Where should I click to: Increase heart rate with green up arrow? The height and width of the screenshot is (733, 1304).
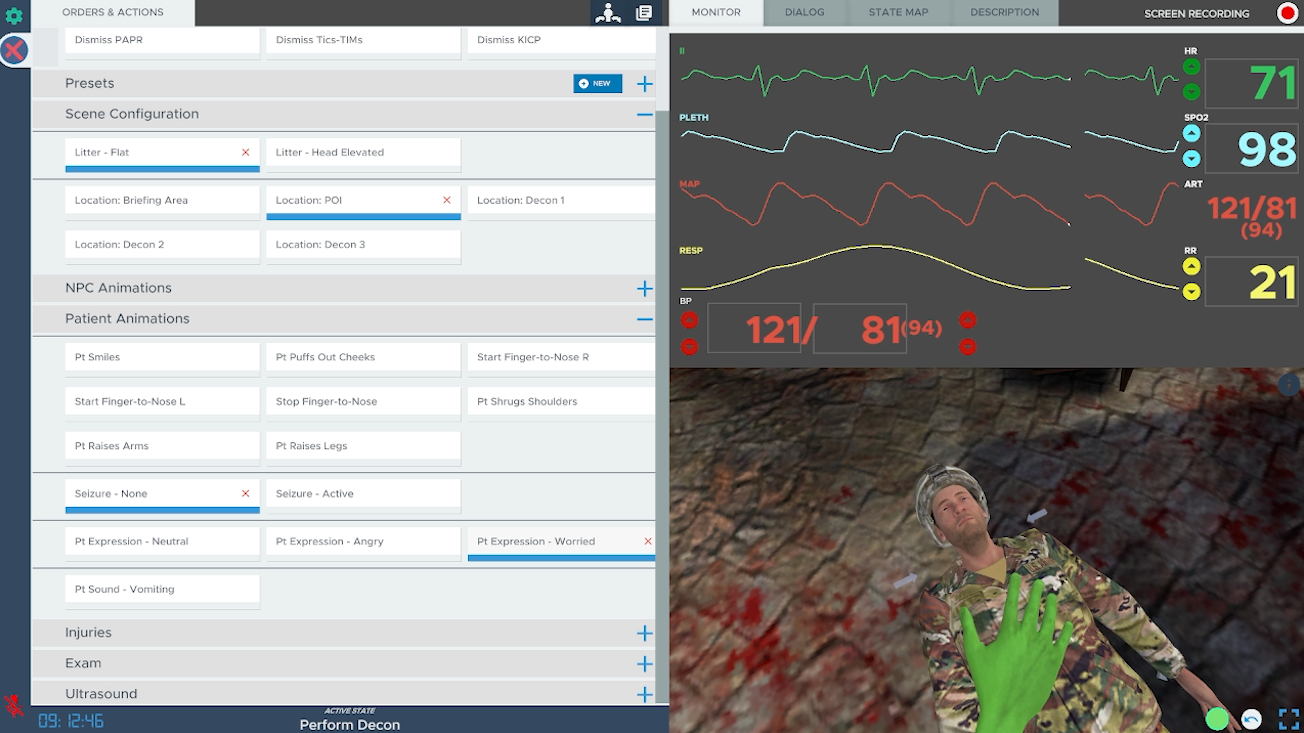coord(1191,68)
